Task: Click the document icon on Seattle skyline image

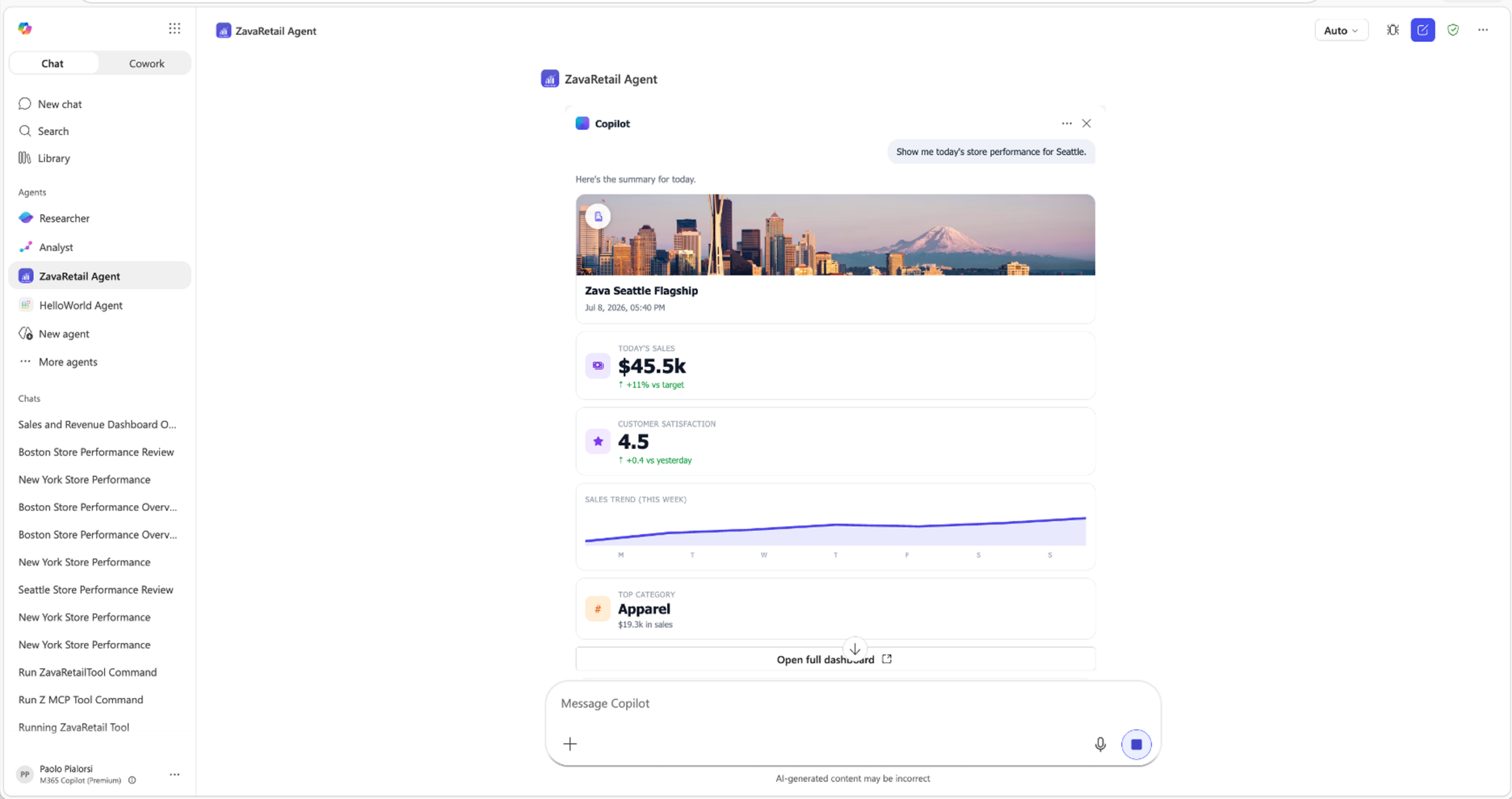Action: 598,217
